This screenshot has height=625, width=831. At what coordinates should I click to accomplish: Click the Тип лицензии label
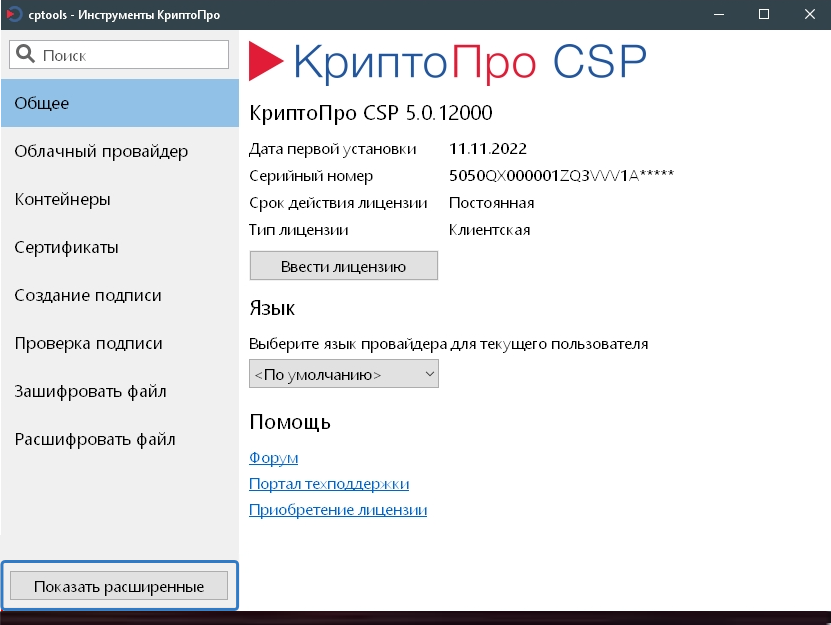point(299,230)
